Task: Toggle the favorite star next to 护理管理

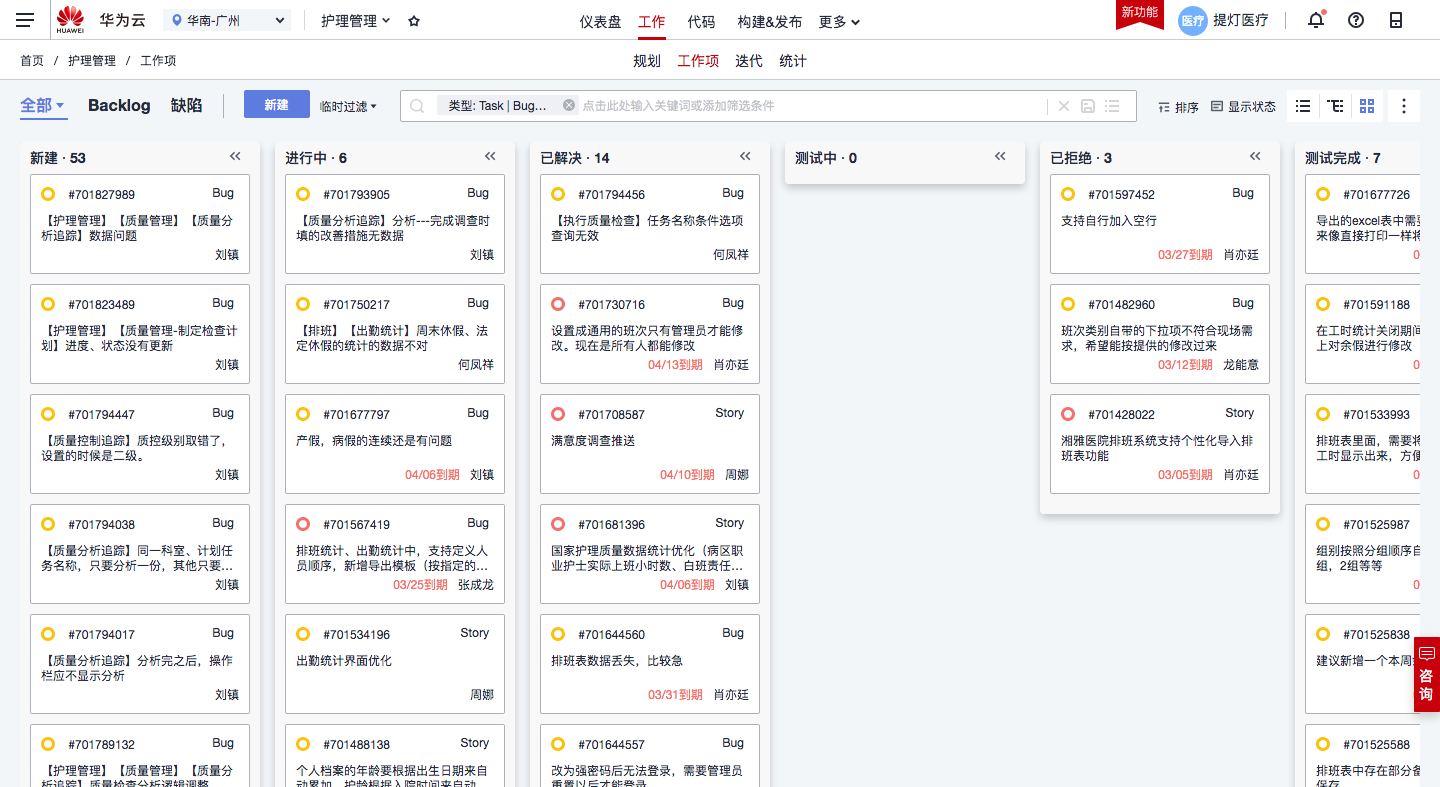Action: (413, 19)
